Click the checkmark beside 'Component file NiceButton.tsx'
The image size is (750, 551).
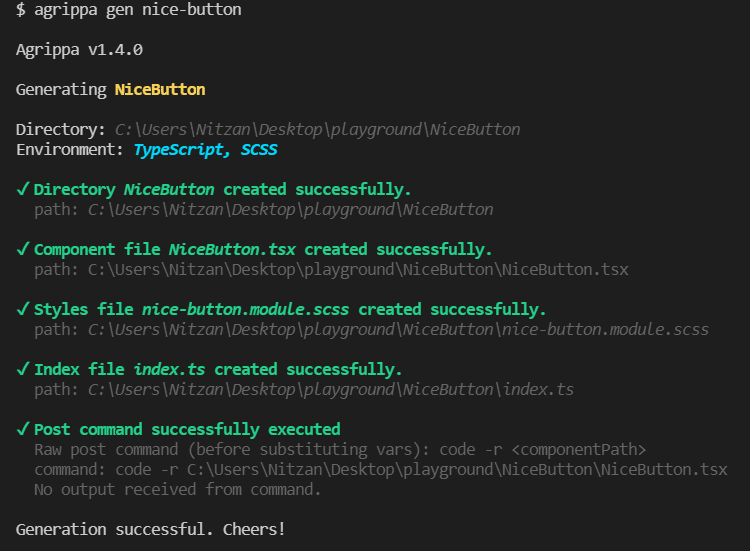pyautogui.click(x=23, y=249)
